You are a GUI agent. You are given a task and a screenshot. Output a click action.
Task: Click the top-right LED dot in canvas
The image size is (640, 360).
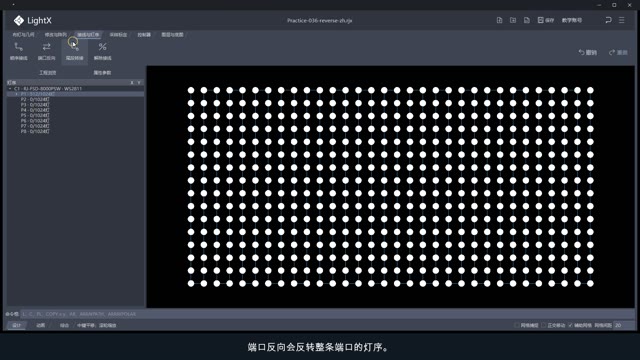[590, 90]
